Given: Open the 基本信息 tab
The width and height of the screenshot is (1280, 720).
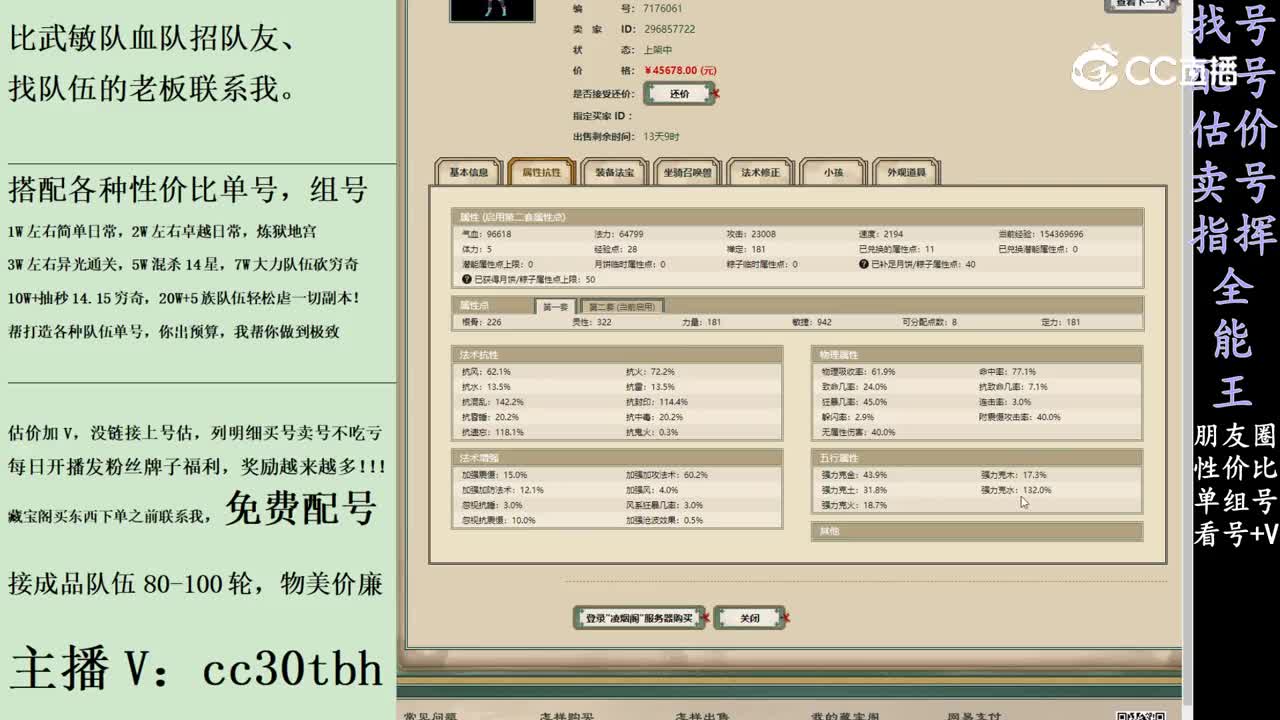Looking at the screenshot, I should click(x=468, y=172).
